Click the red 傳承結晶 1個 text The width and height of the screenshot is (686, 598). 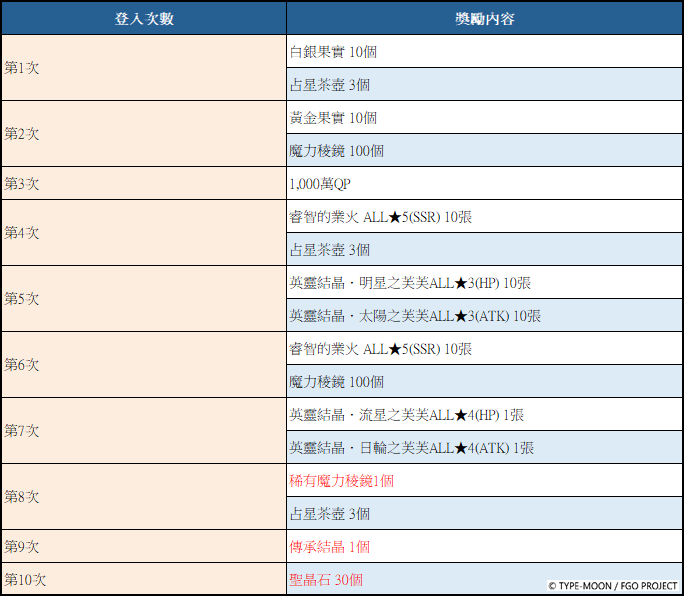[x=330, y=547]
